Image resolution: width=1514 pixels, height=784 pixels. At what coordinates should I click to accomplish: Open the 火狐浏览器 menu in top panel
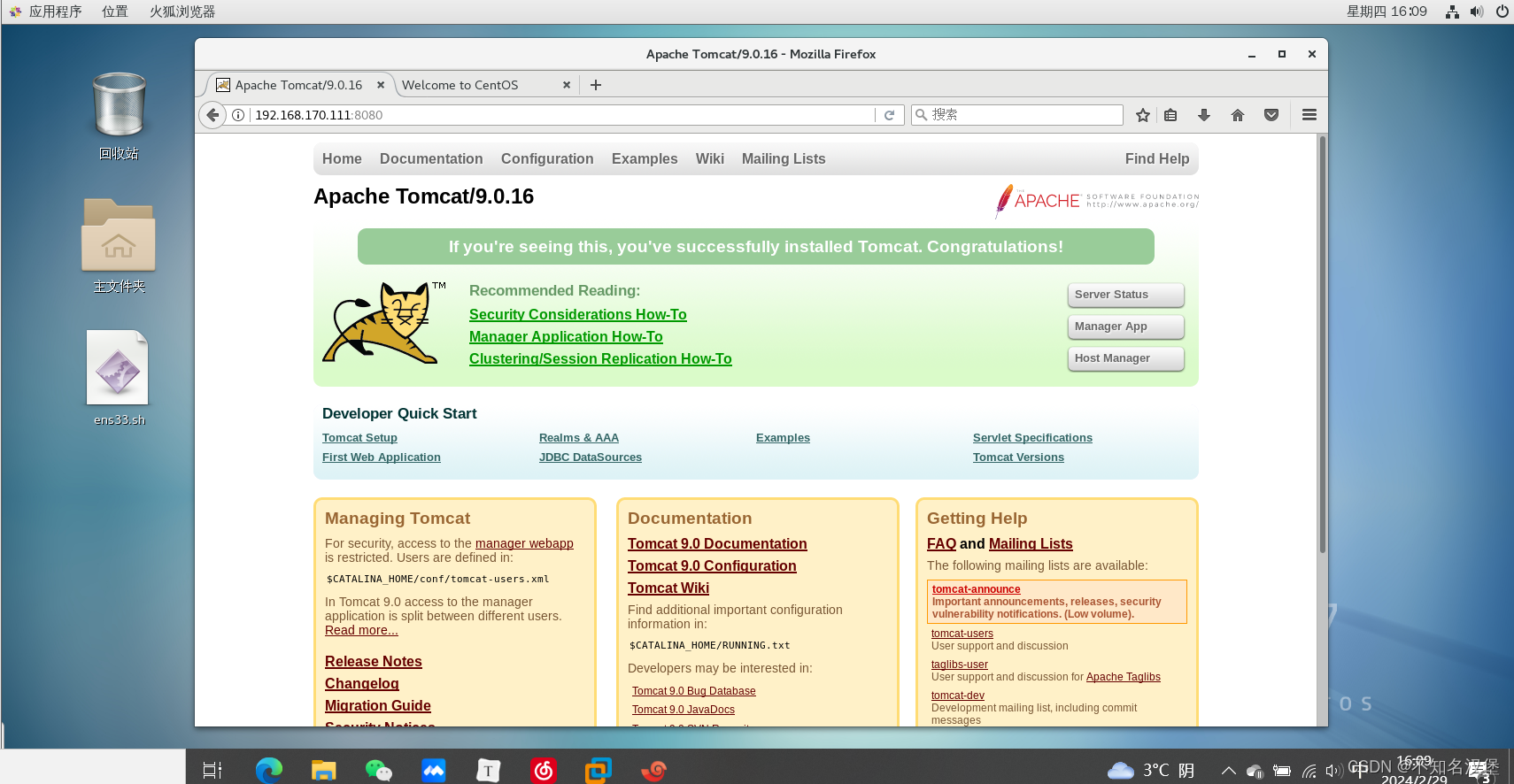click(182, 12)
